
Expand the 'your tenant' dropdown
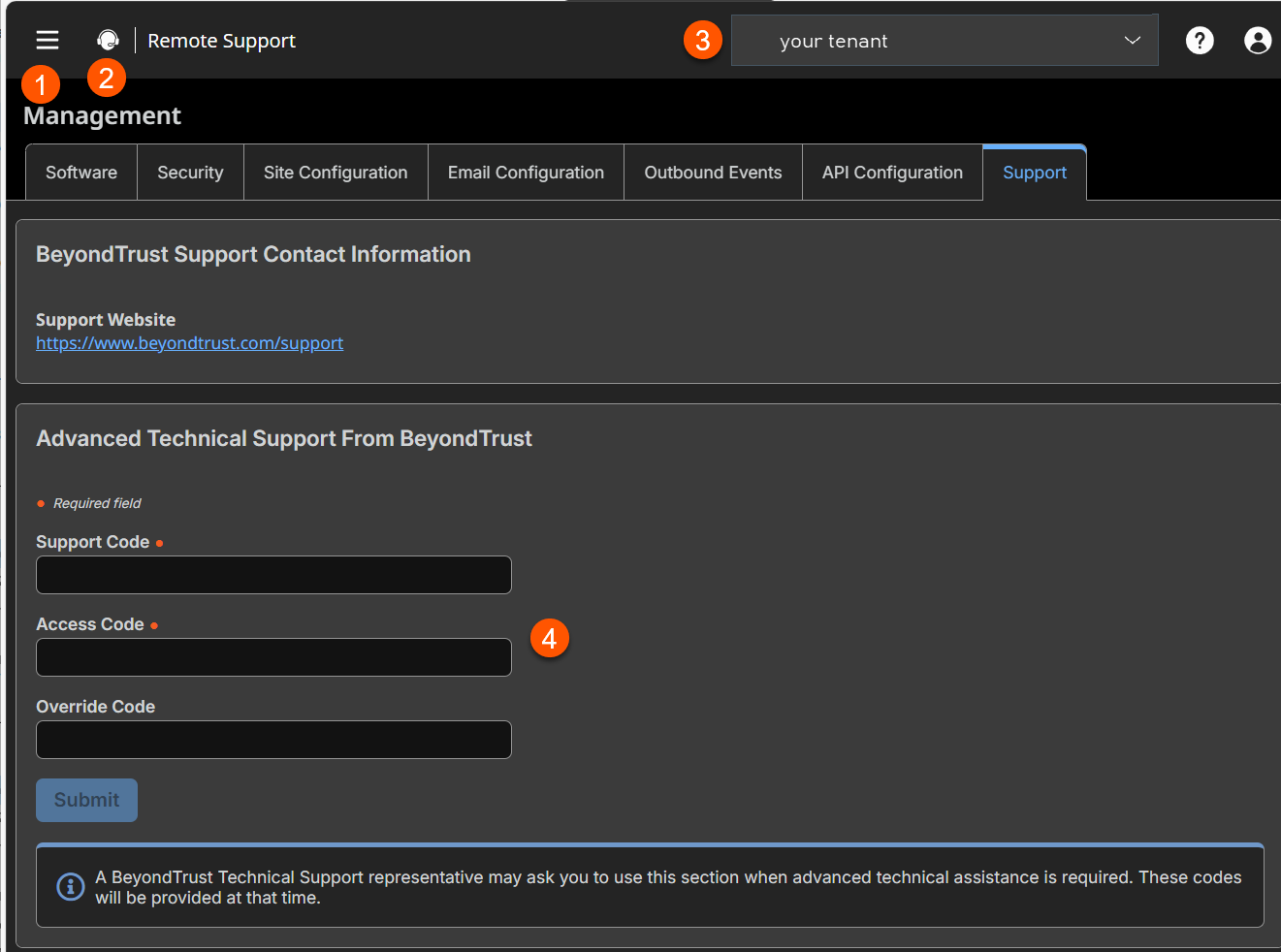945,41
